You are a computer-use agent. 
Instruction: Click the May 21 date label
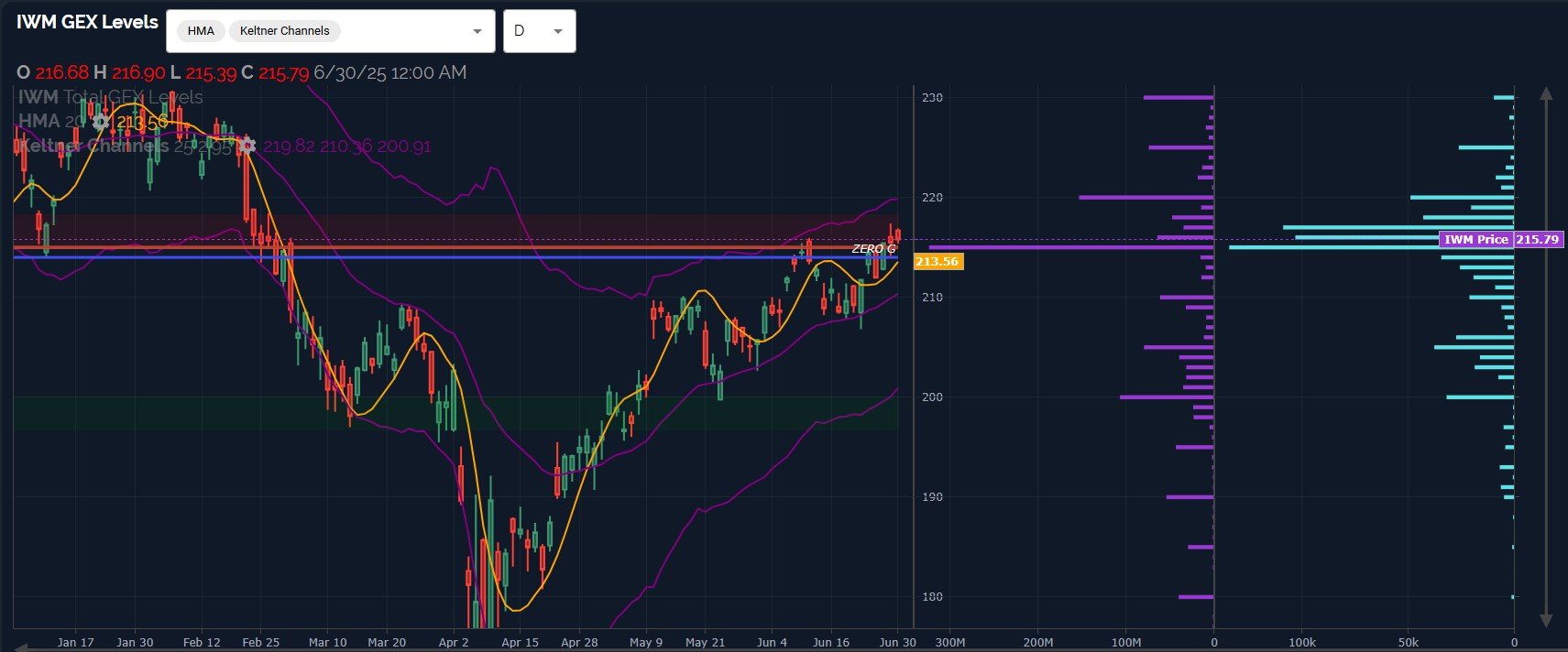click(704, 642)
